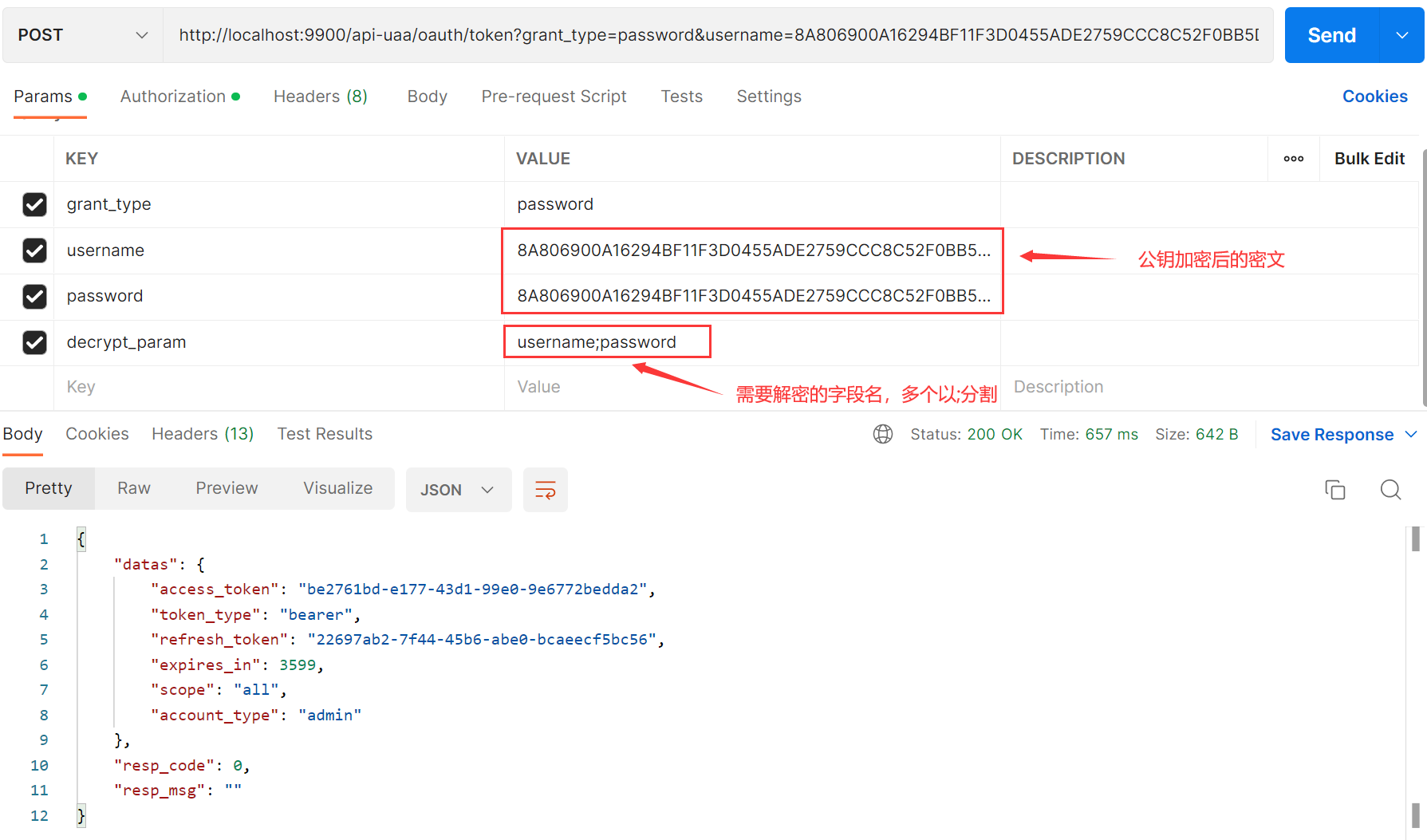Click the grant_type key cell
This screenshot has height=840, width=1427.
[x=279, y=204]
